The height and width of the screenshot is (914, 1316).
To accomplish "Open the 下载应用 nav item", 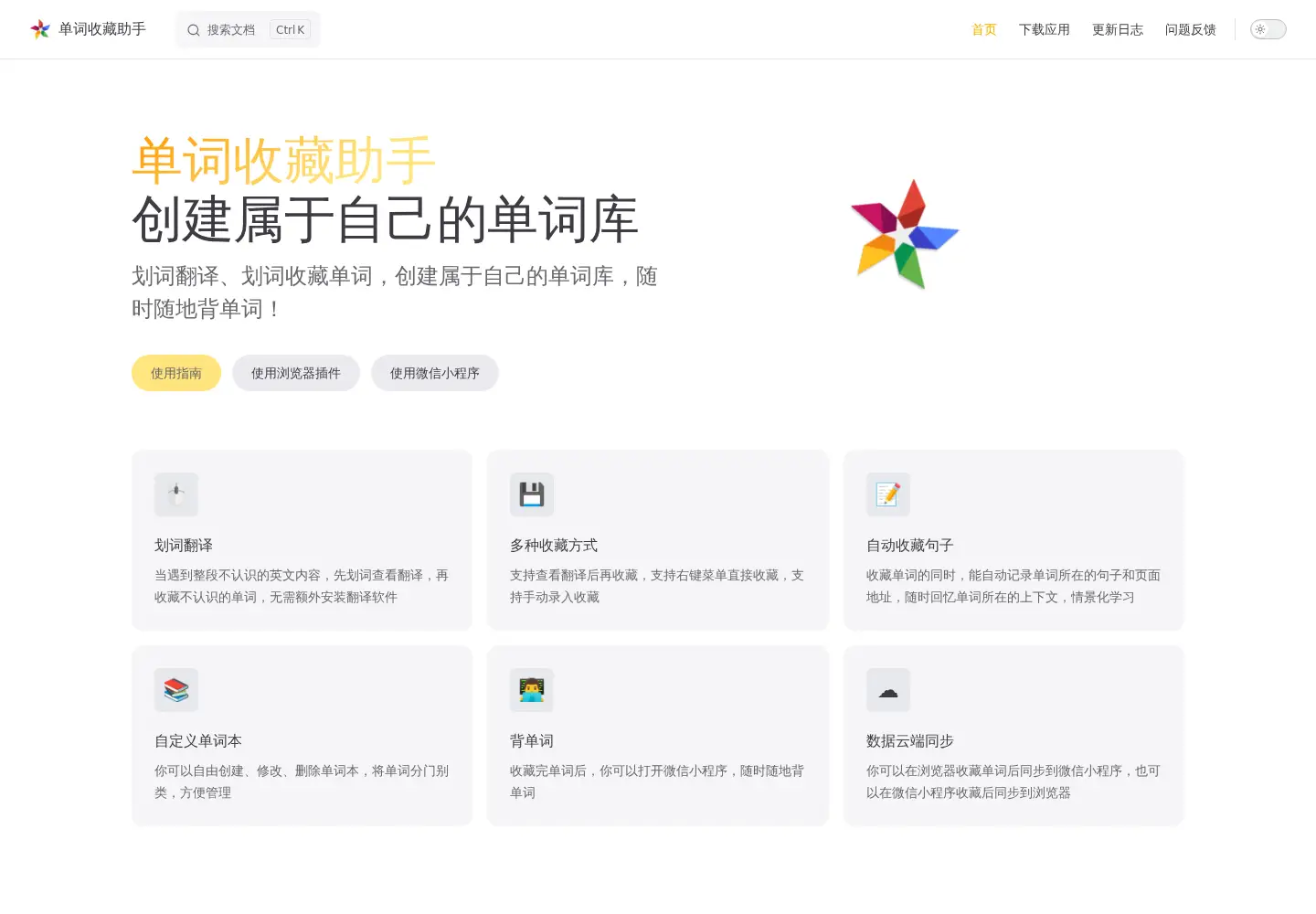I will point(1045,29).
